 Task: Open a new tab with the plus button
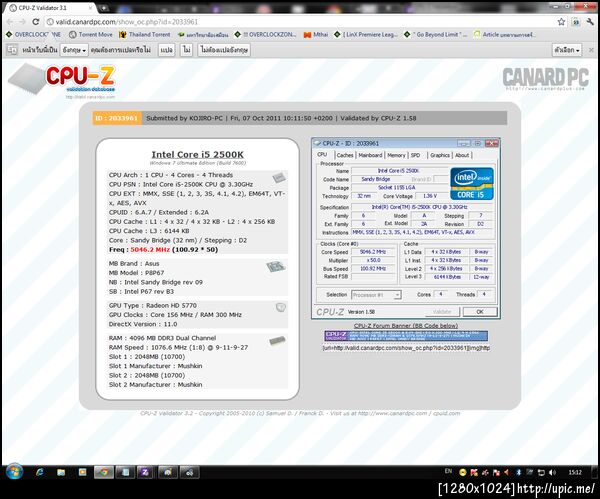click(x=104, y=7)
